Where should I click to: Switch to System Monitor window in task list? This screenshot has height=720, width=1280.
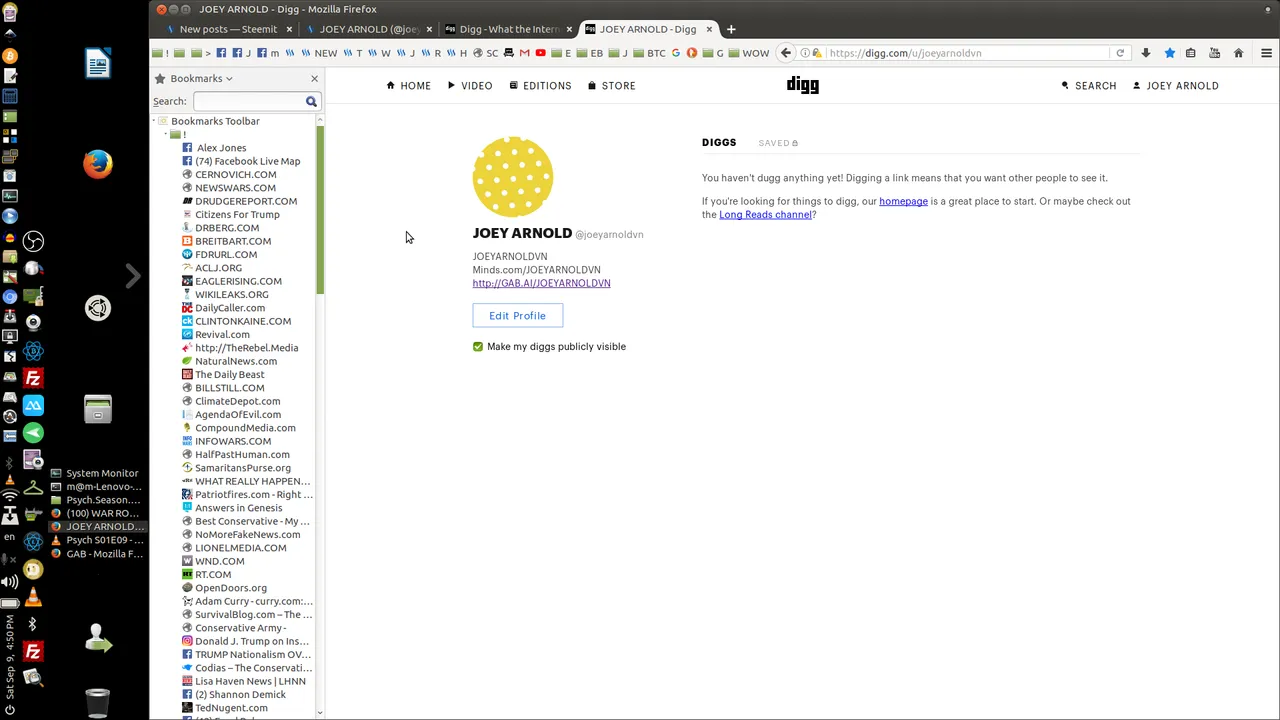(95, 473)
